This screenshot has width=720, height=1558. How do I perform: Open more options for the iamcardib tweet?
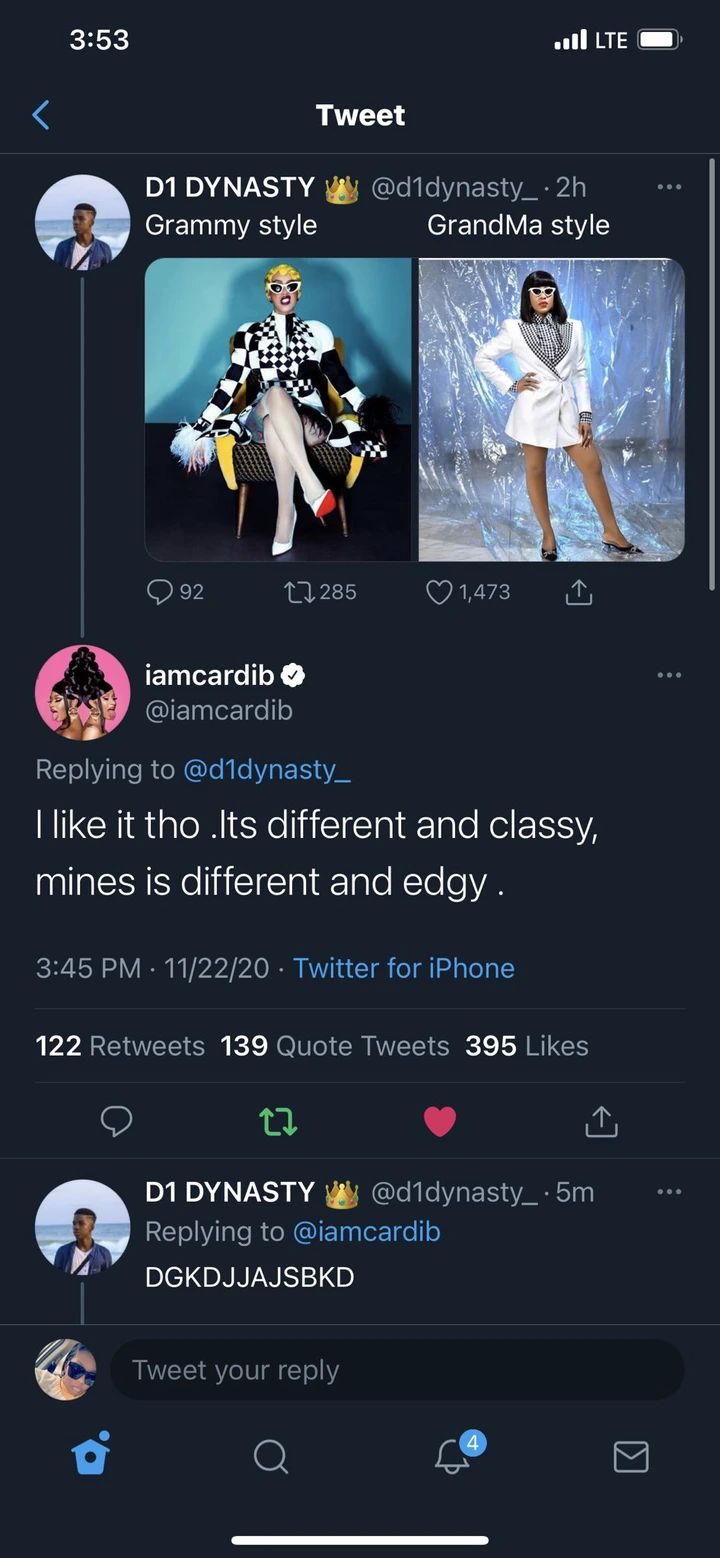669,676
